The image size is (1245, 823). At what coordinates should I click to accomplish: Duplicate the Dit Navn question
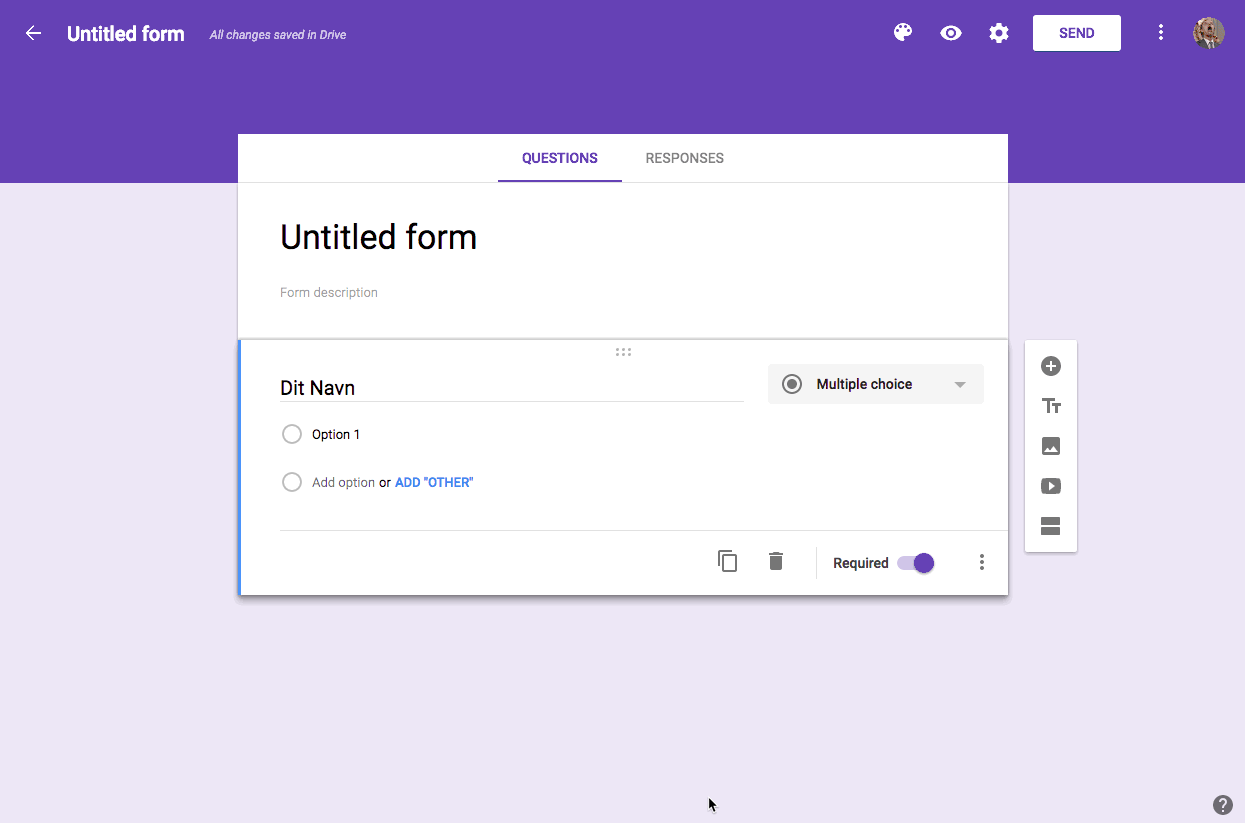point(728,562)
